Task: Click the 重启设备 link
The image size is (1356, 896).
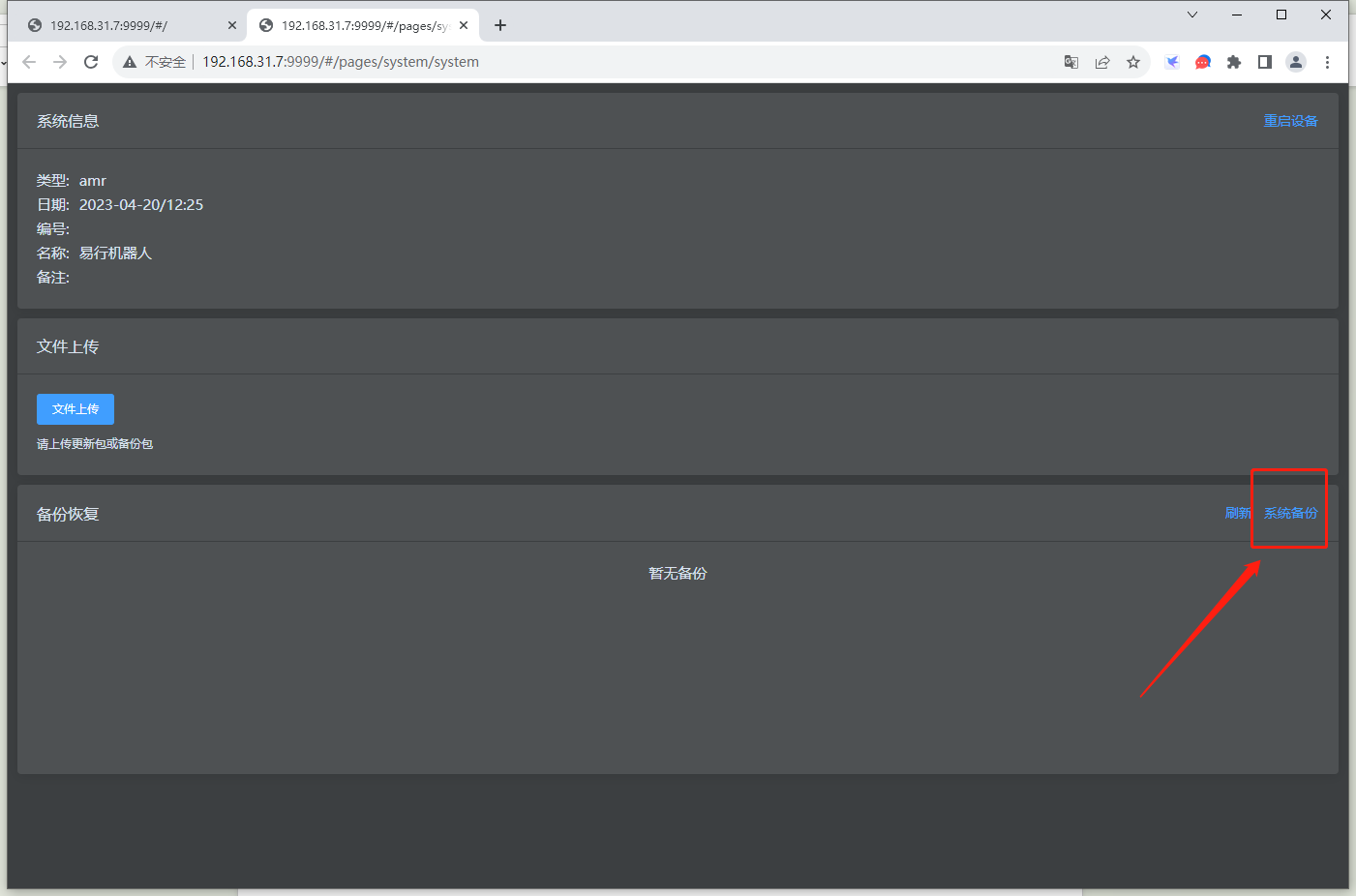Action: pyautogui.click(x=1291, y=121)
